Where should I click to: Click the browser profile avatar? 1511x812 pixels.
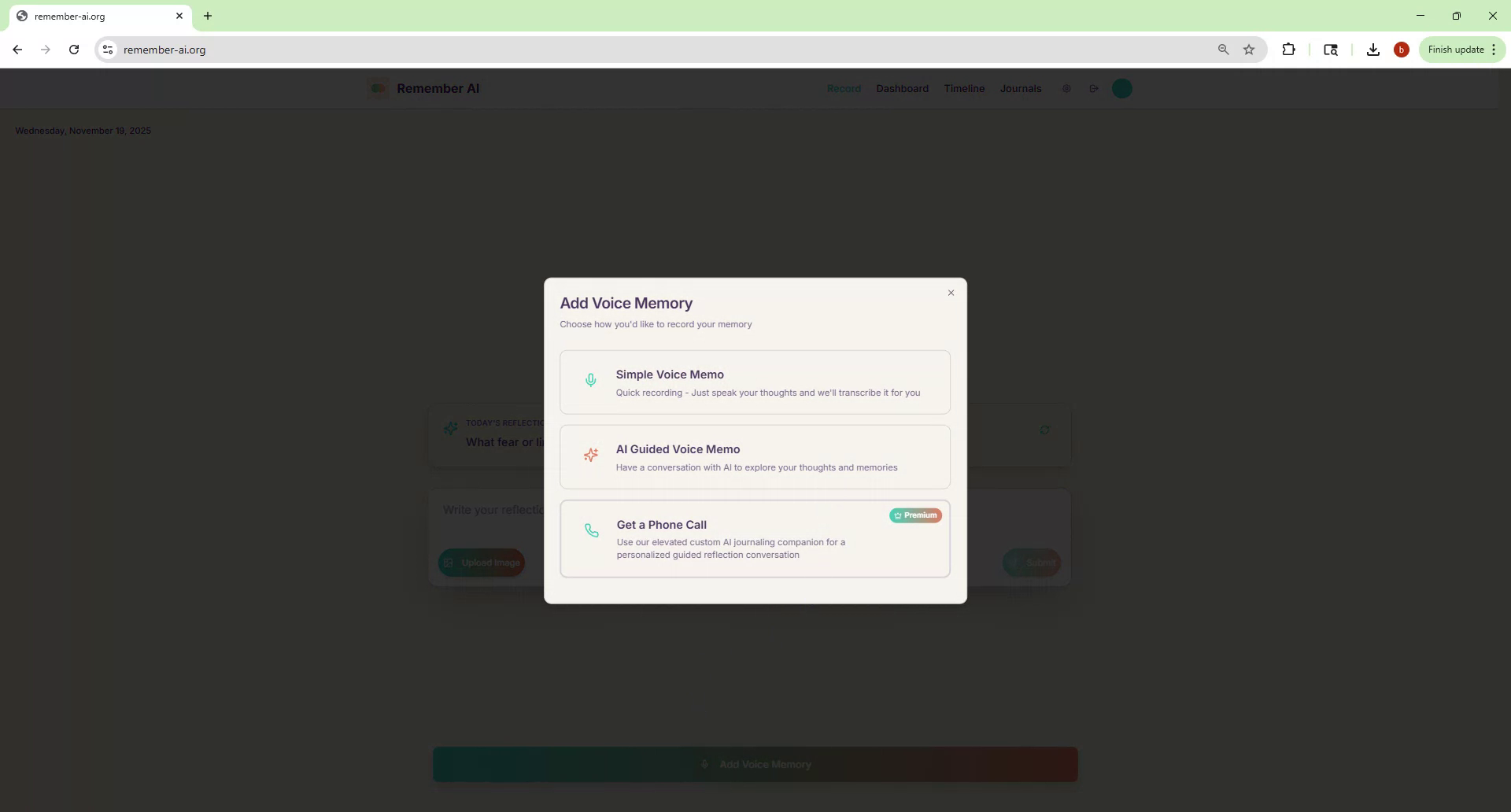[1402, 50]
